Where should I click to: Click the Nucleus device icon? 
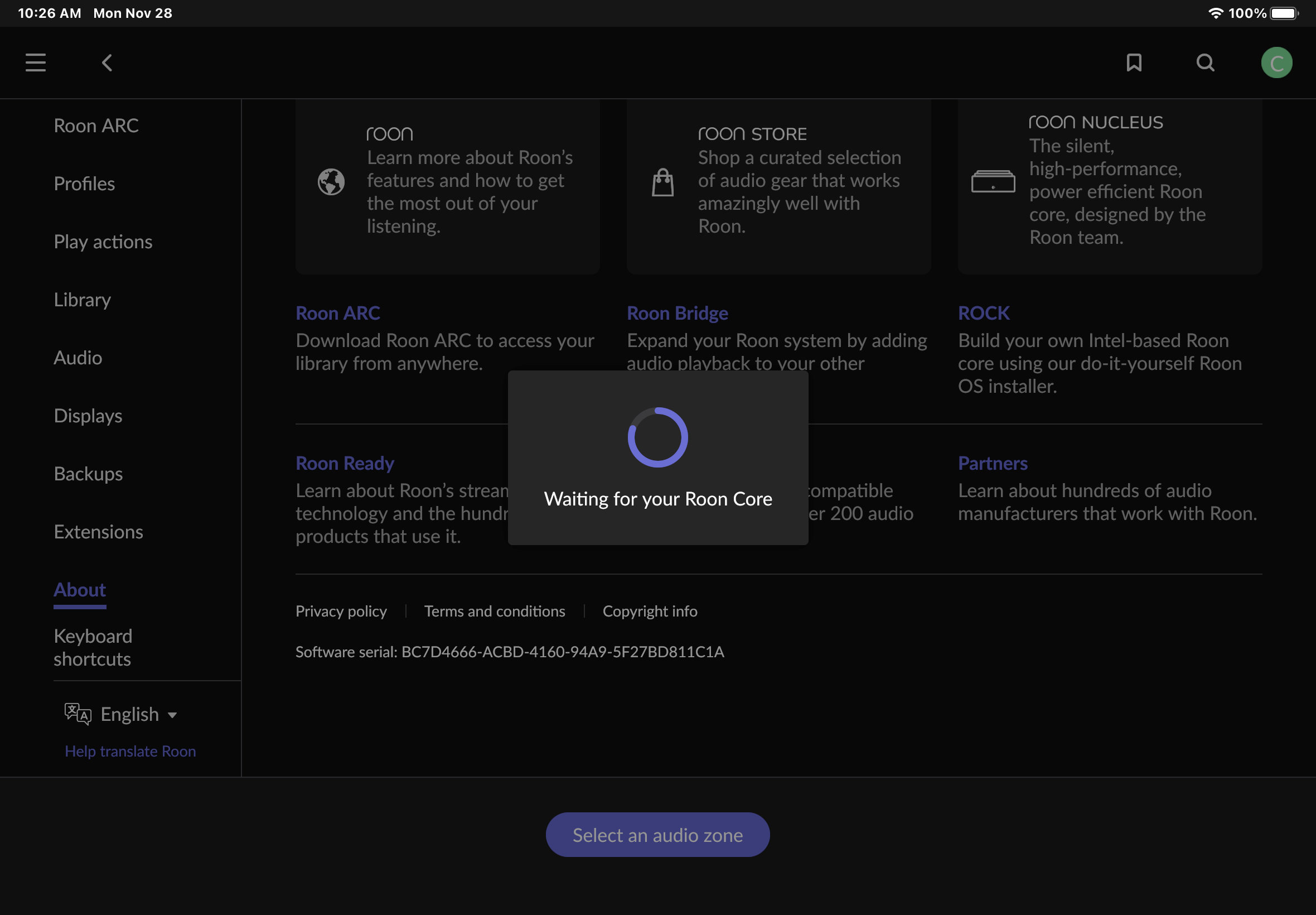click(993, 181)
